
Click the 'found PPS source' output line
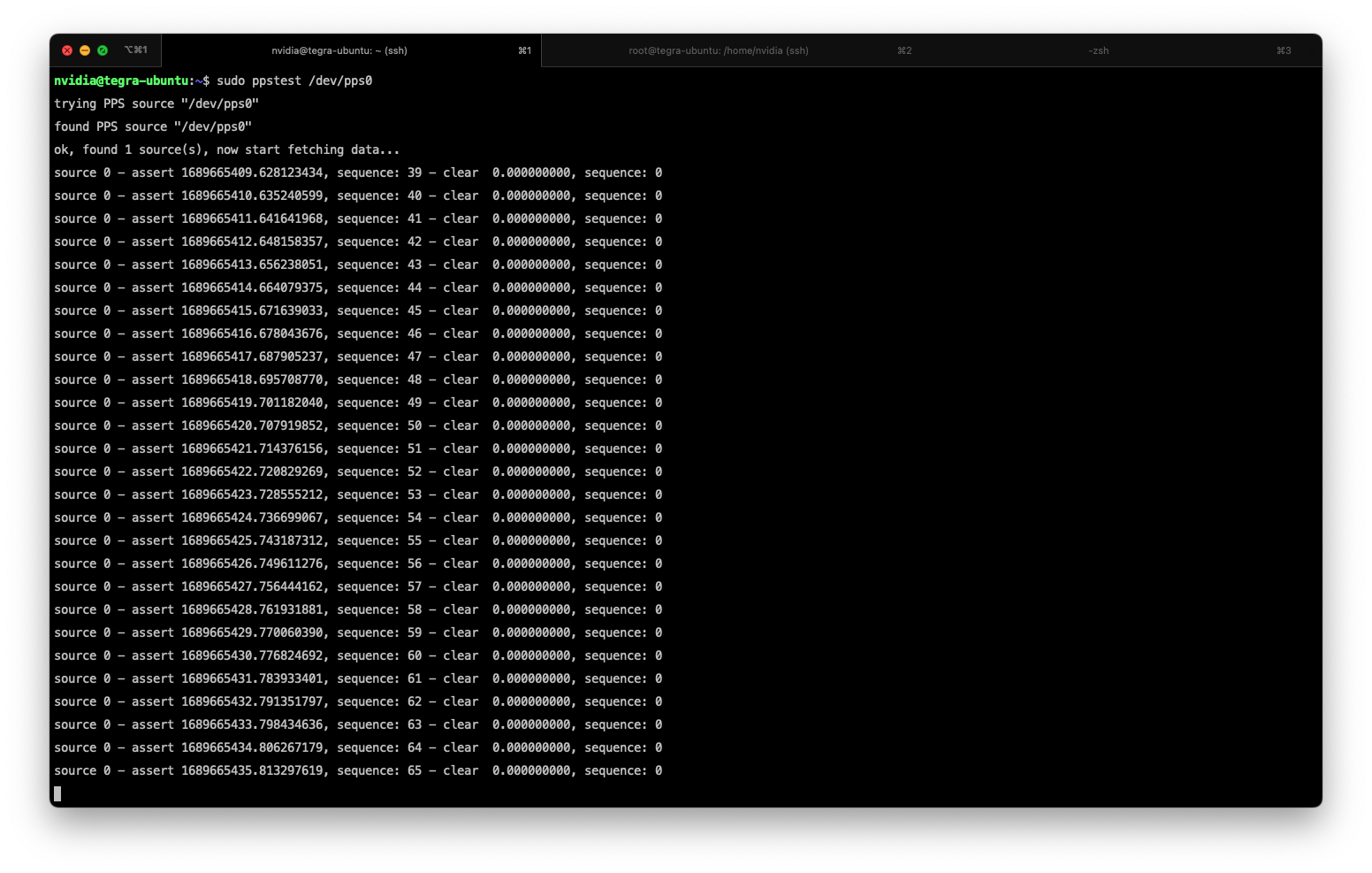(153, 126)
